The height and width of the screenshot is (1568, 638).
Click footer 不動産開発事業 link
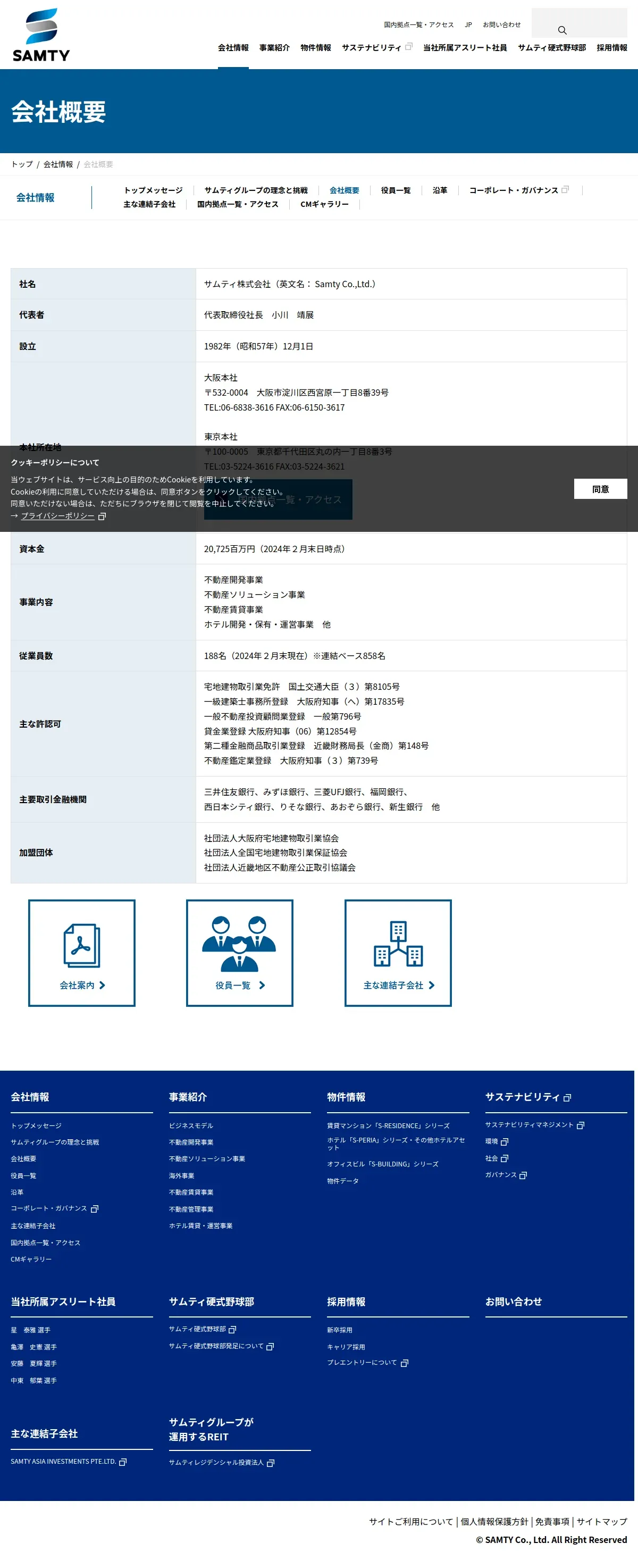point(191,1142)
